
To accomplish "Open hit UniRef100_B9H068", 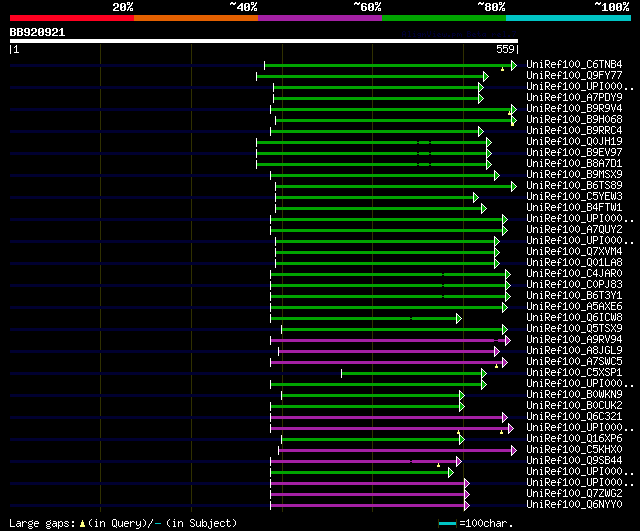I will point(574,120).
